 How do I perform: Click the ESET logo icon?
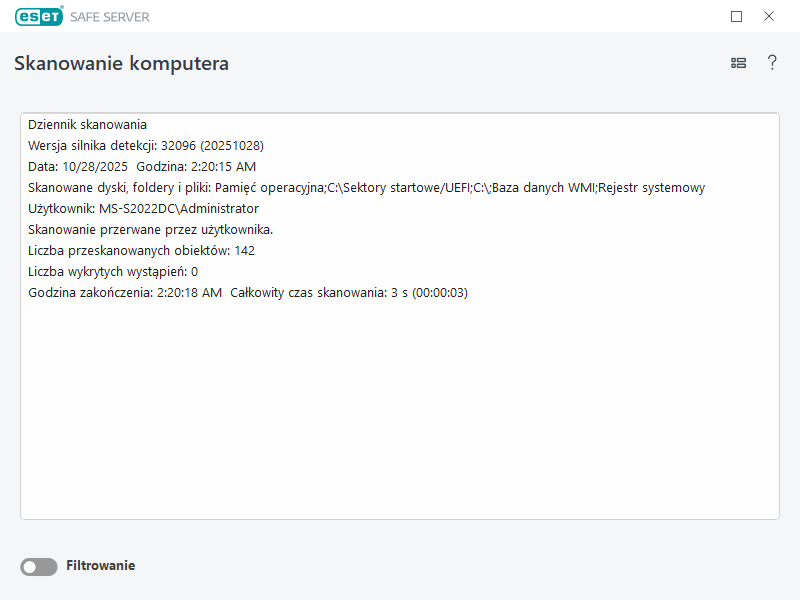click(39, 16)
